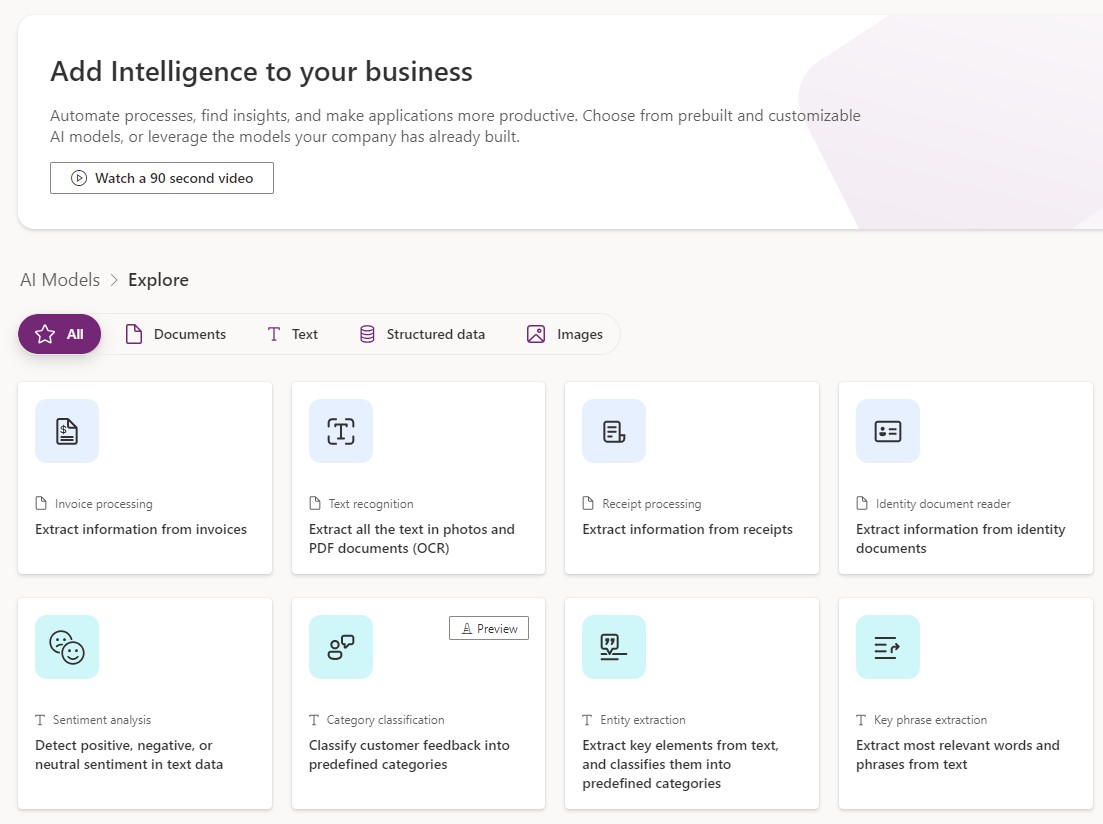
Task: Open Detect positive, negative, or neutral sentiment card
Action: [145, 704]
